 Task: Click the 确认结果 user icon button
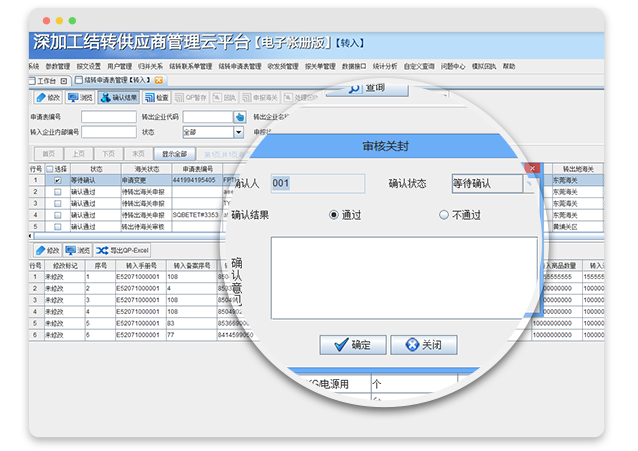coord(105,98)
